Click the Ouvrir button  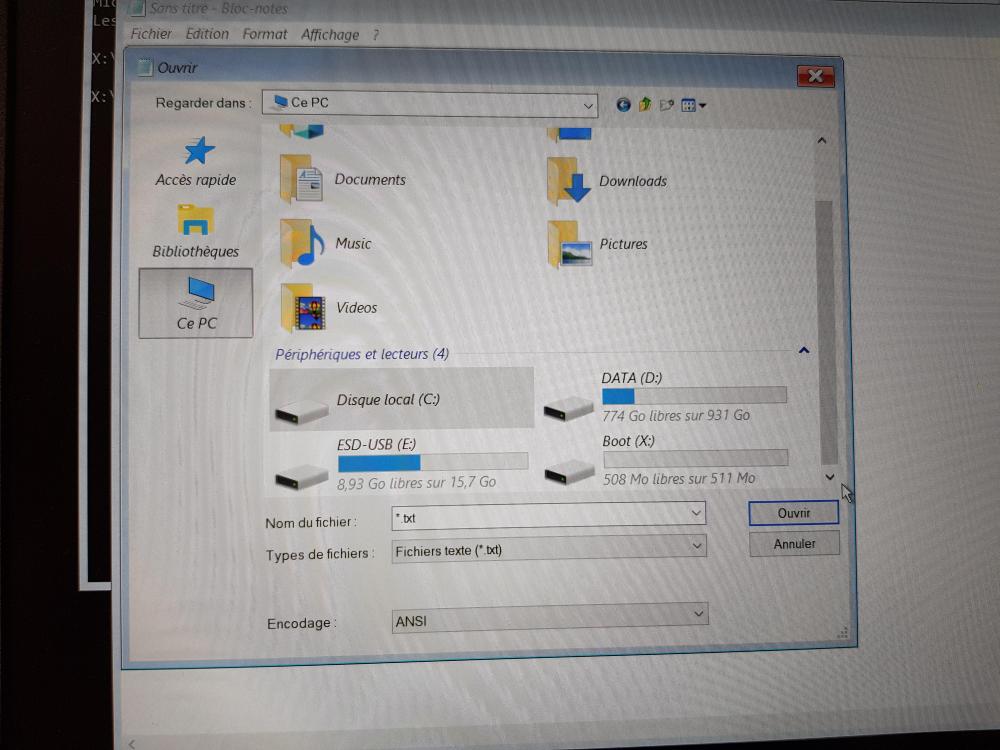click(793, 513)
